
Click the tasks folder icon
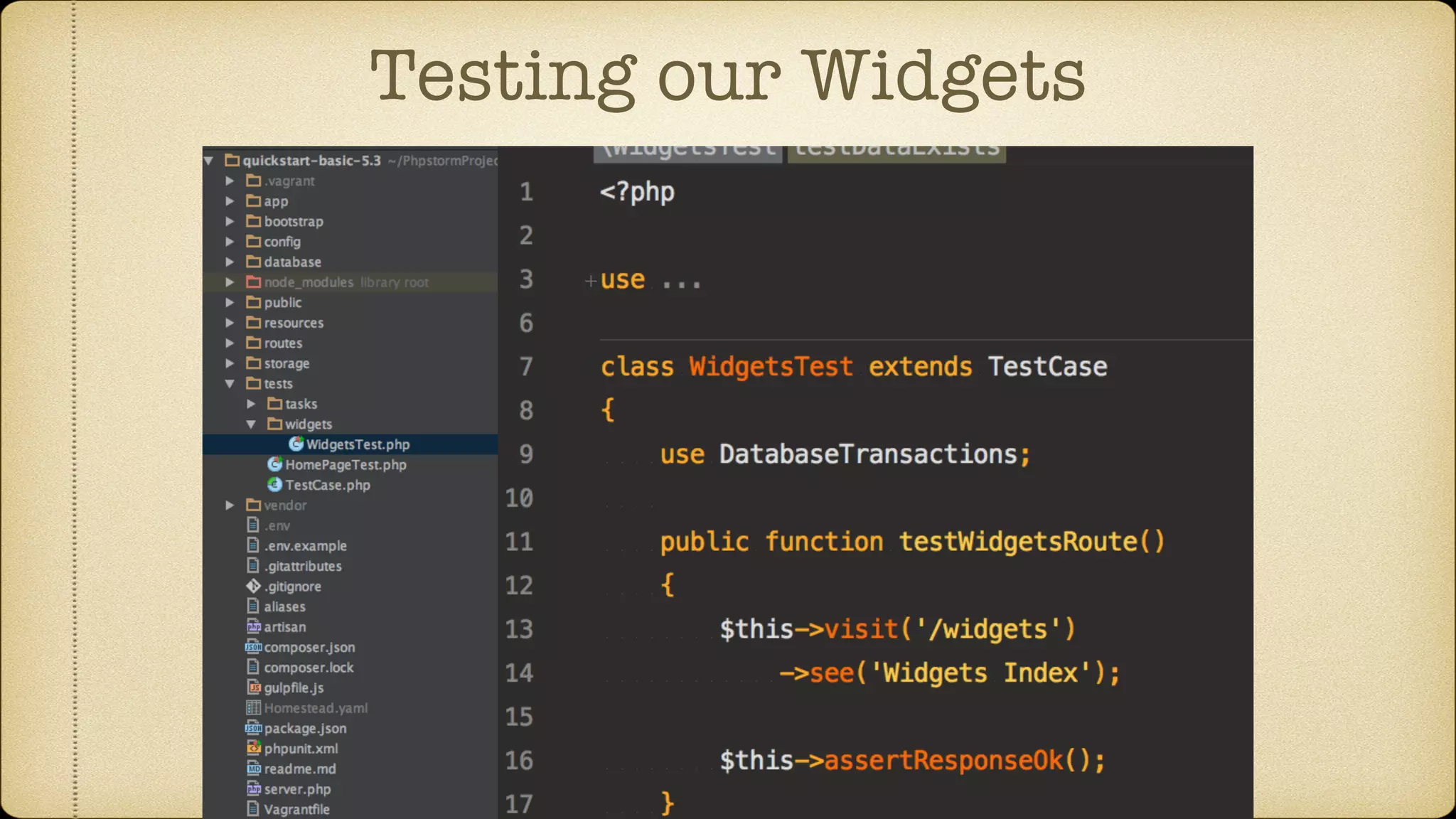(x=275, y=404)
